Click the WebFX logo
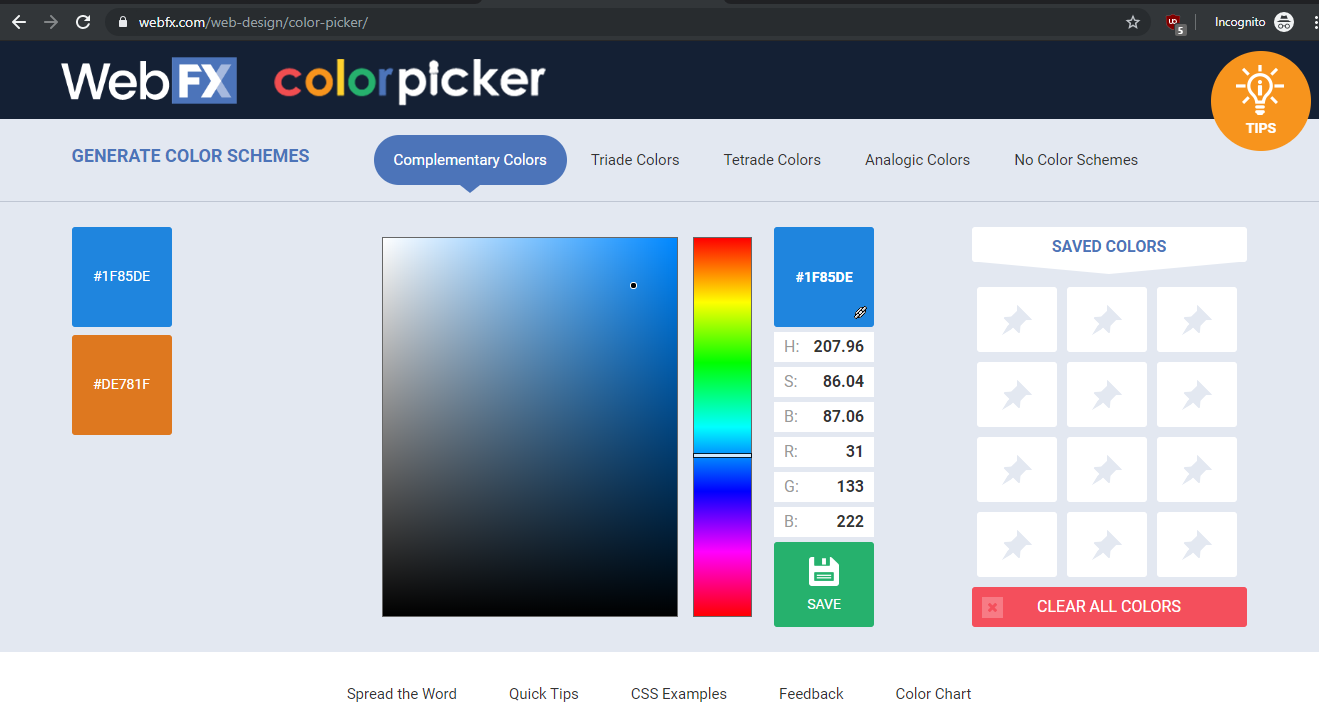The width and height of the screenshot is (1319, 728). click(148, 82)
